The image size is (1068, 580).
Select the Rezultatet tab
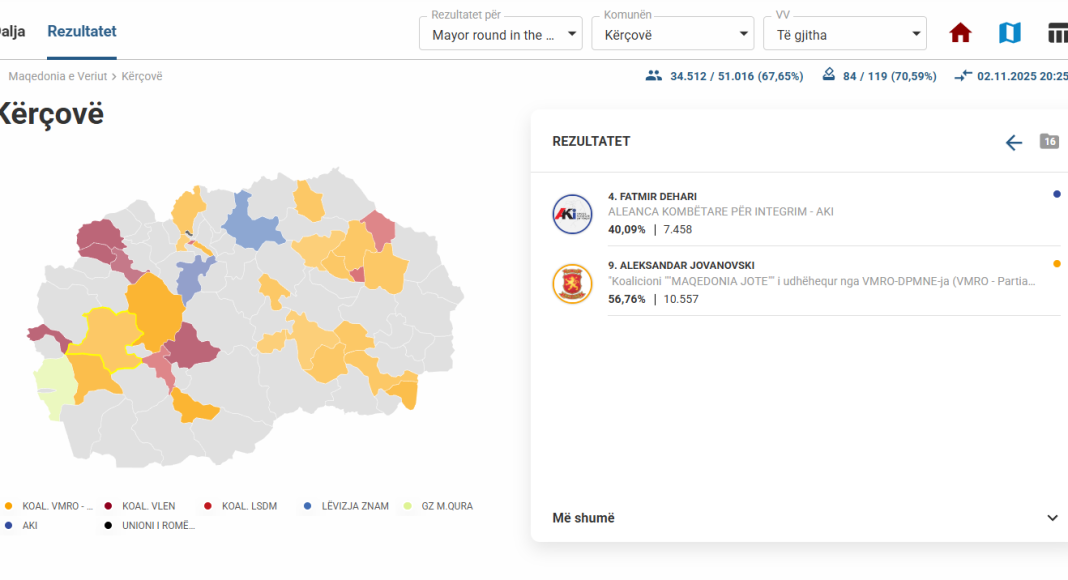[x=82, y=31]
